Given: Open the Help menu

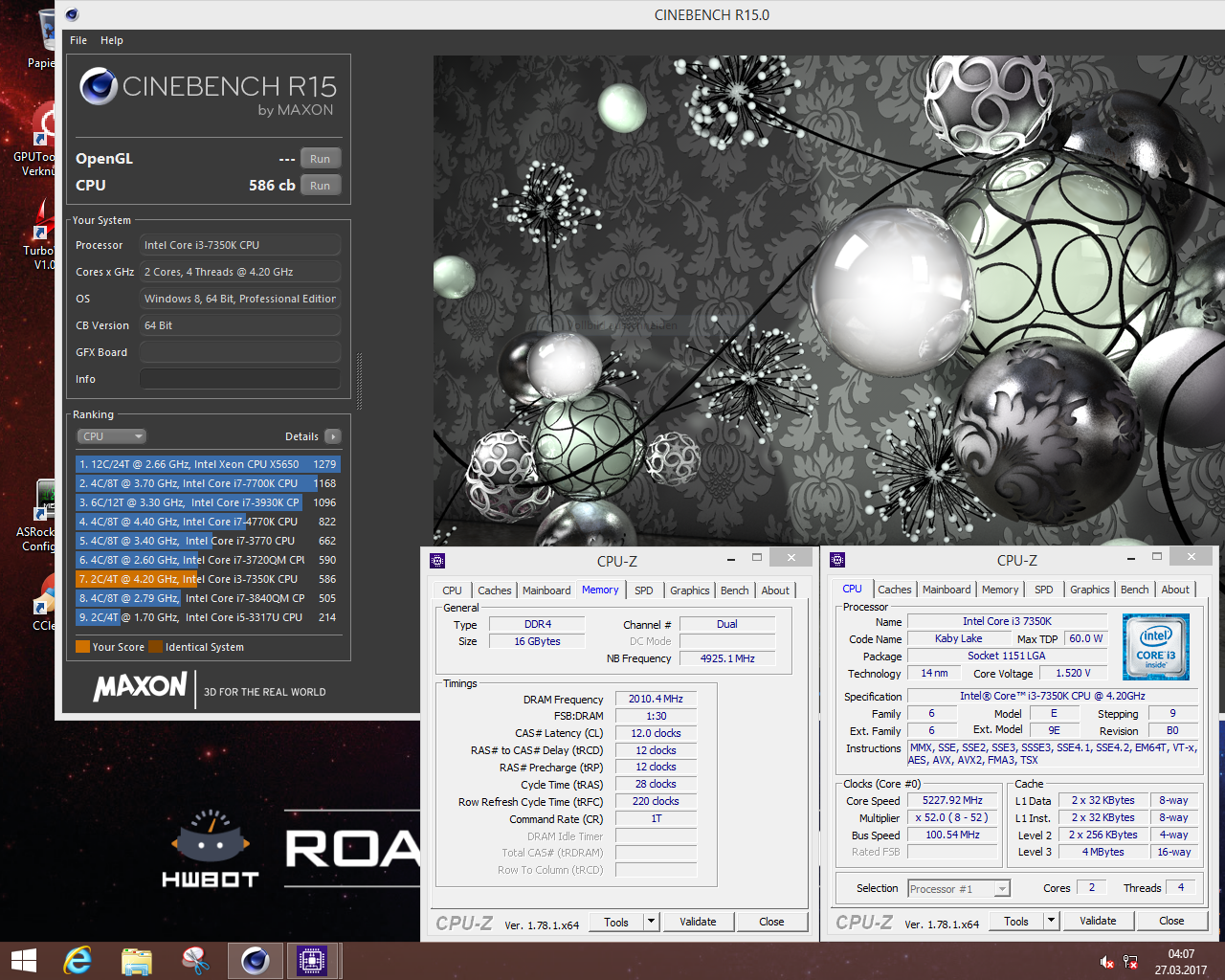Looking at the screenshot, I should 112,40.
